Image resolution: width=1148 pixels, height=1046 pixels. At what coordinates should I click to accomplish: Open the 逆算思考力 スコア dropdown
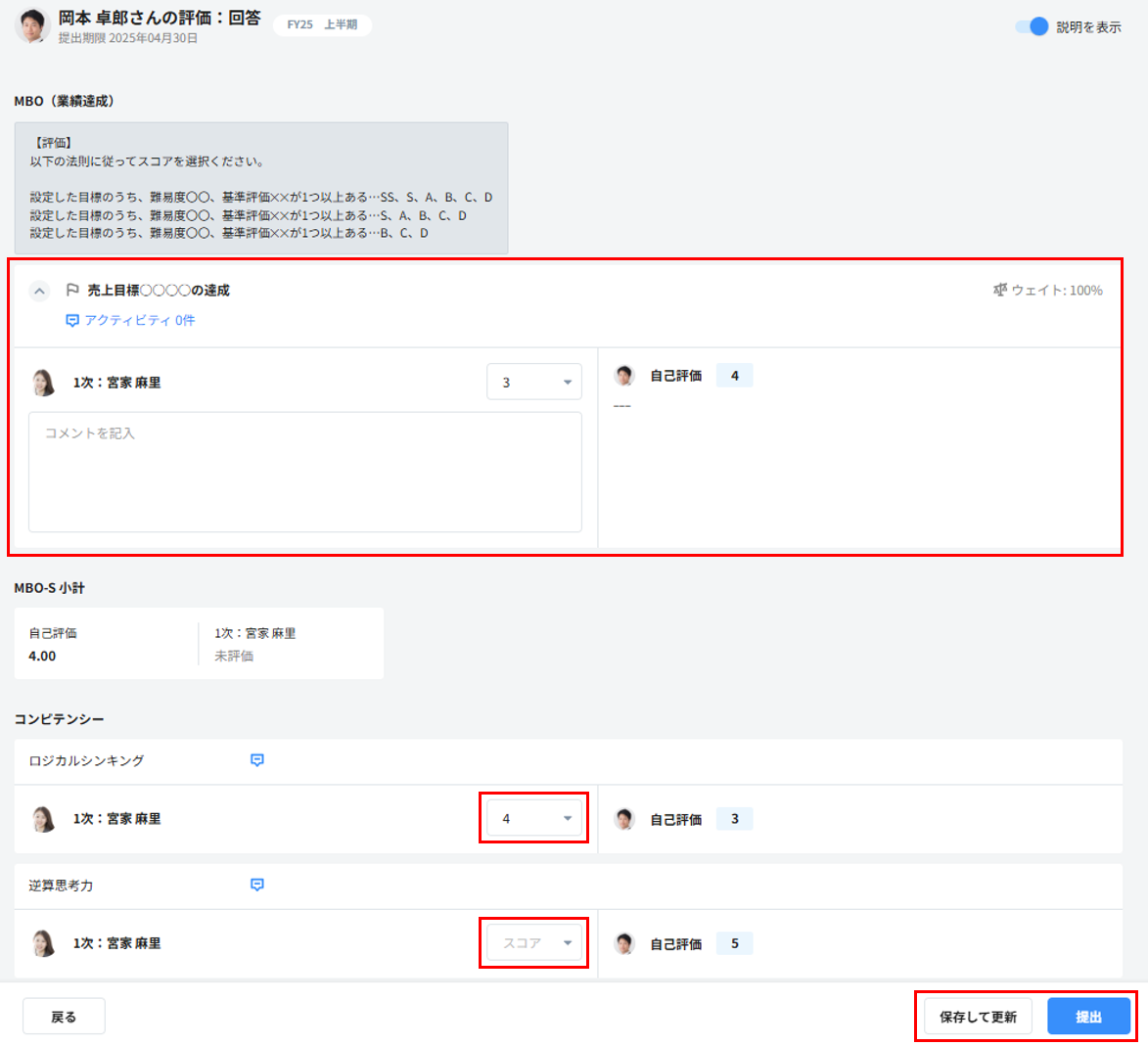tap(533, 943)
